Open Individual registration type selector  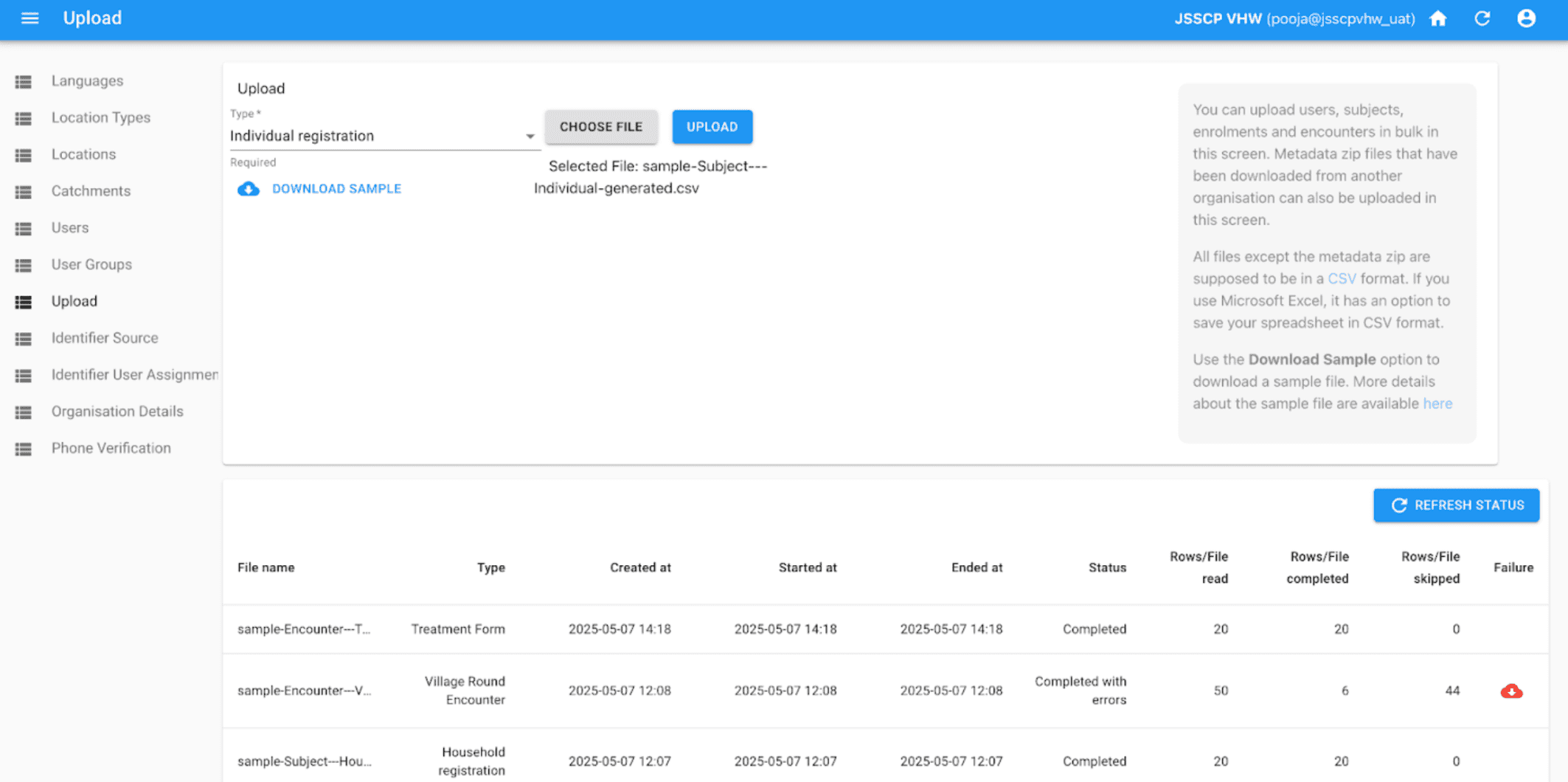[x=384, y=136]
